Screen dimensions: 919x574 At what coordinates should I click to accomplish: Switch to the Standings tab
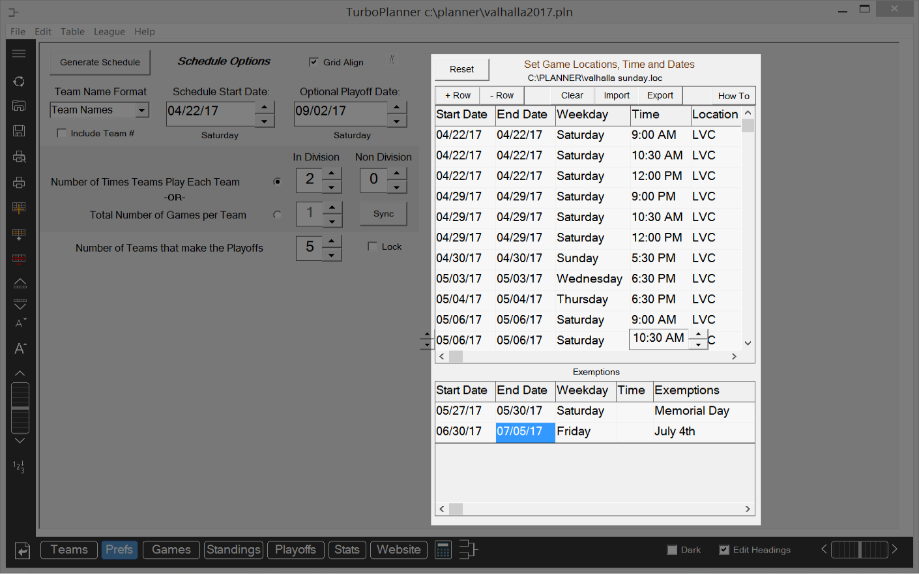(x=233, y=550)
